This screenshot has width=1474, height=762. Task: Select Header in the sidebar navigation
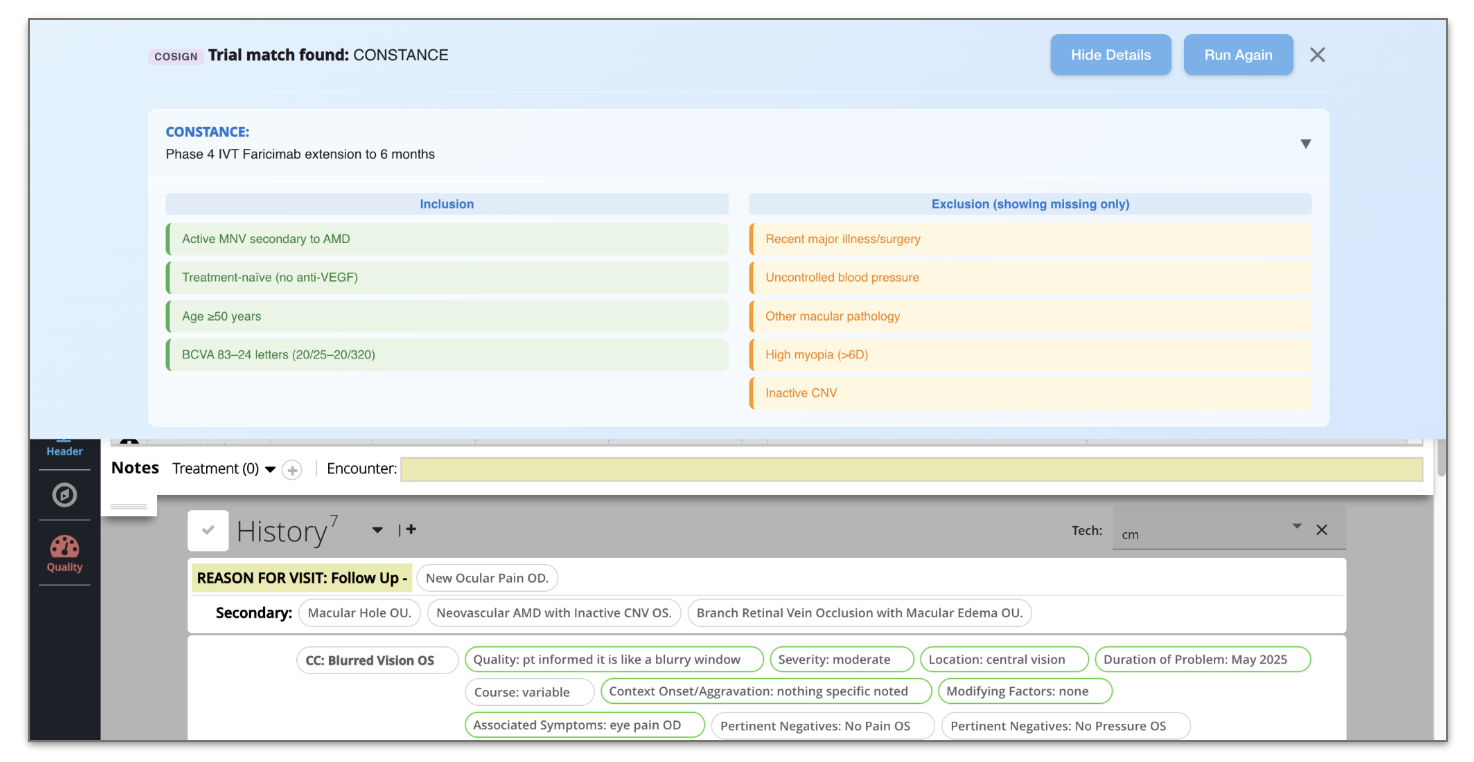click(64, 451)
